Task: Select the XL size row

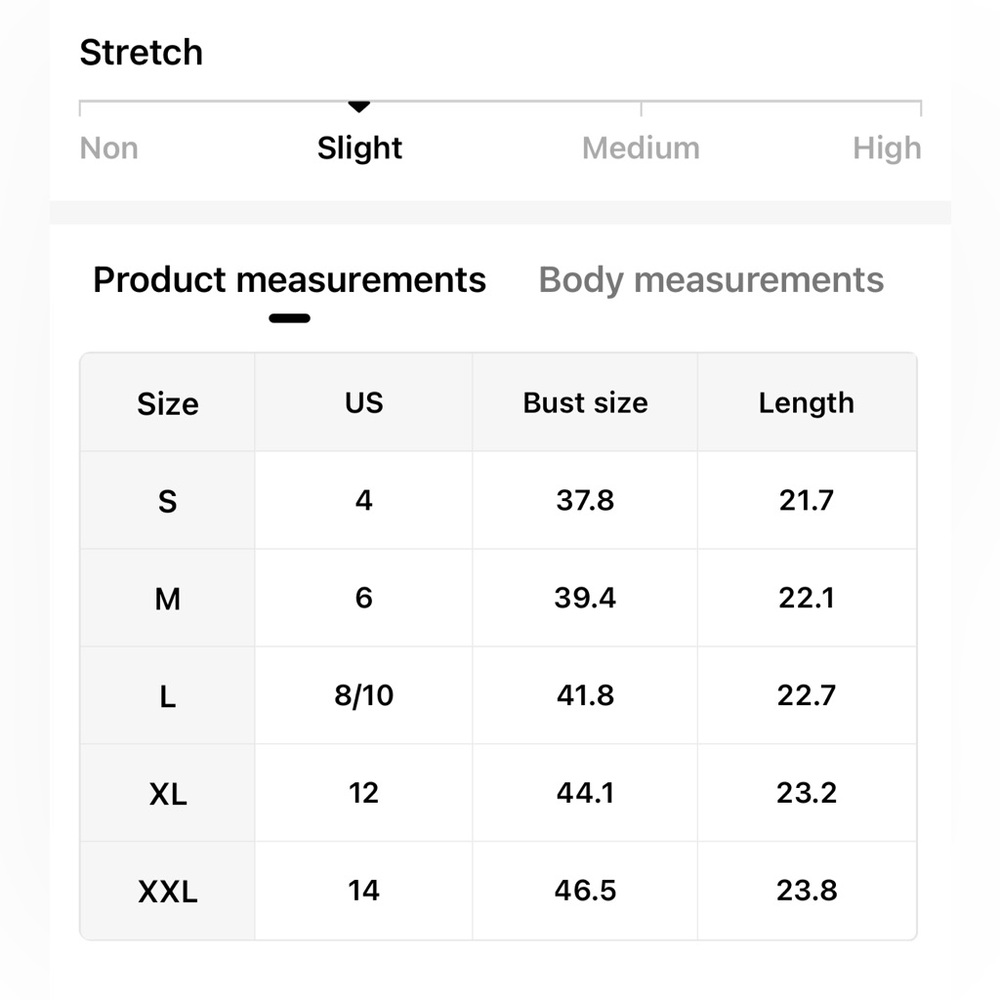Action: point(499,793)
